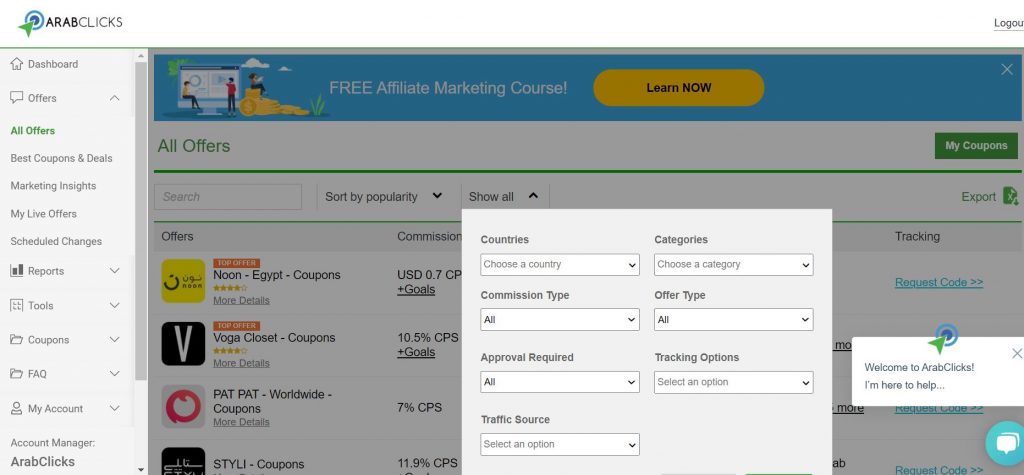Click the Export spreadsheet icon
The width and height of the screenshot is (1024, 475).
coord(1010,196)
